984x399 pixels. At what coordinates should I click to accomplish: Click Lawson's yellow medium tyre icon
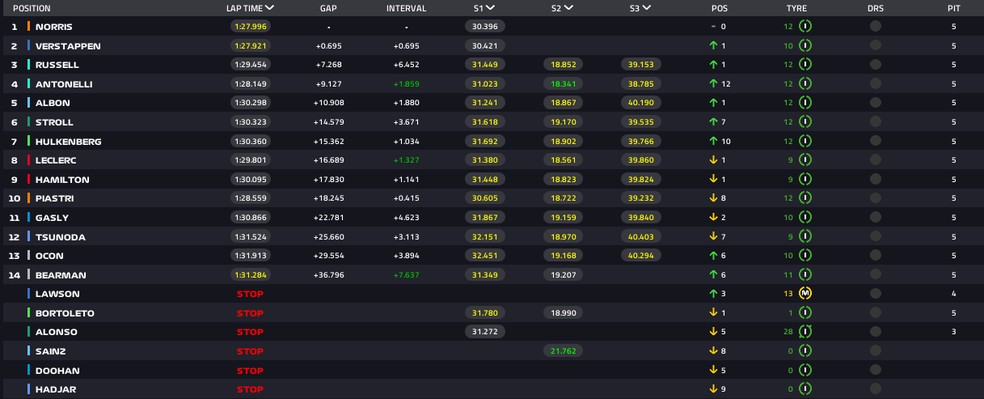coord(805,294)
